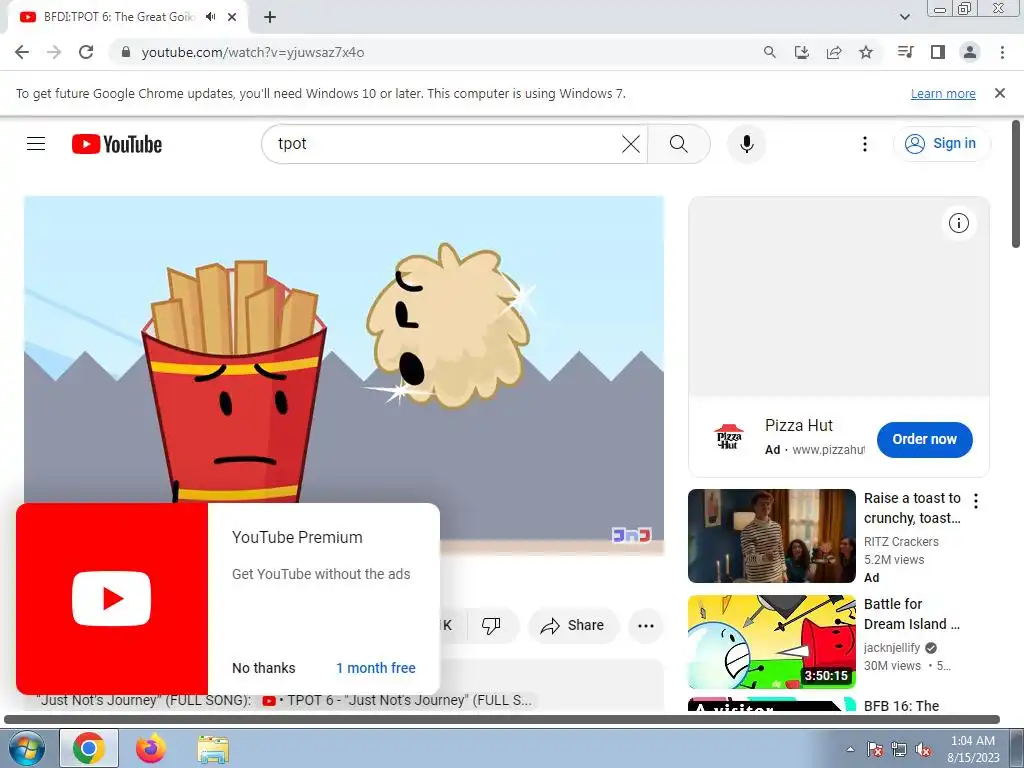
Task: Click the install app icon in address bar
Action: click(802, 52)
